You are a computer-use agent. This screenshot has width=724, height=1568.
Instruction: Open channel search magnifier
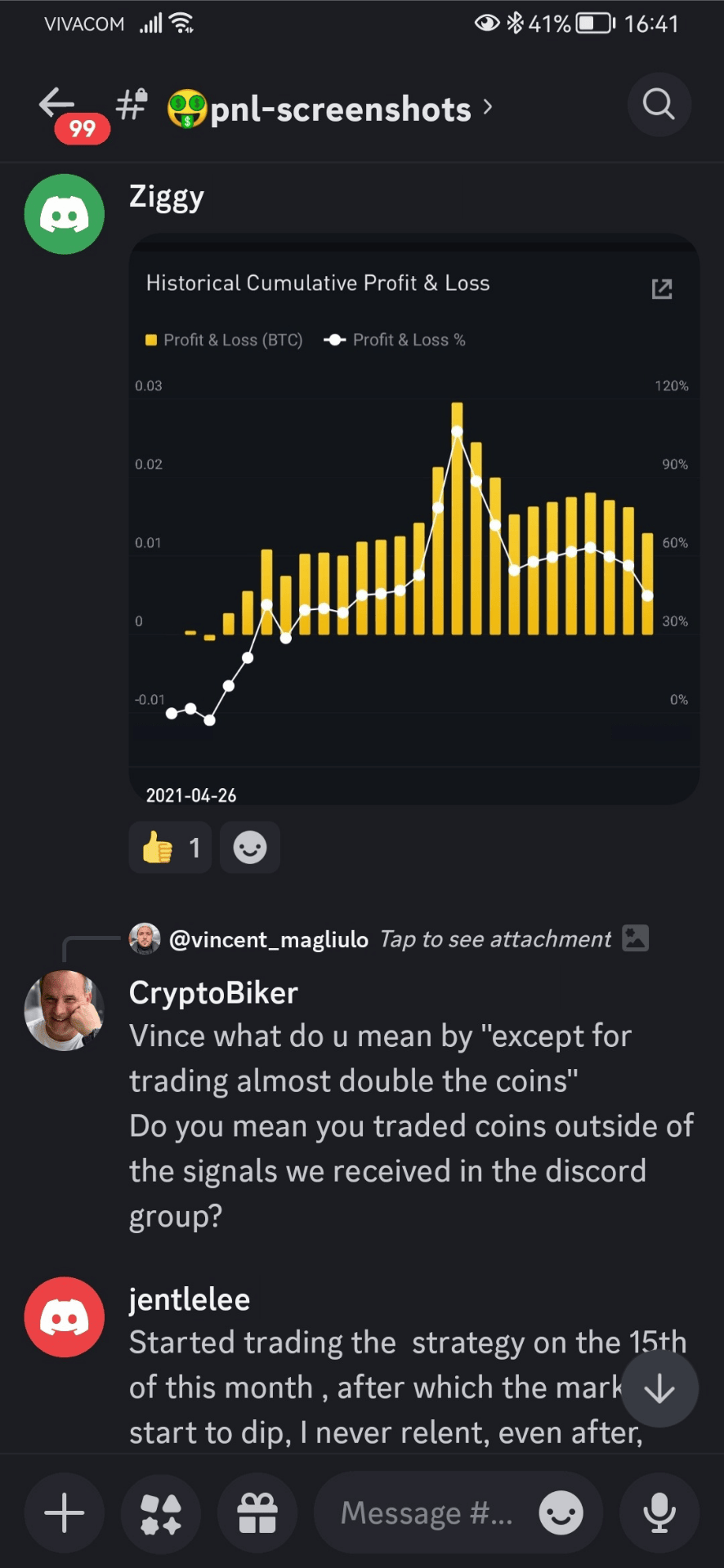659,105
